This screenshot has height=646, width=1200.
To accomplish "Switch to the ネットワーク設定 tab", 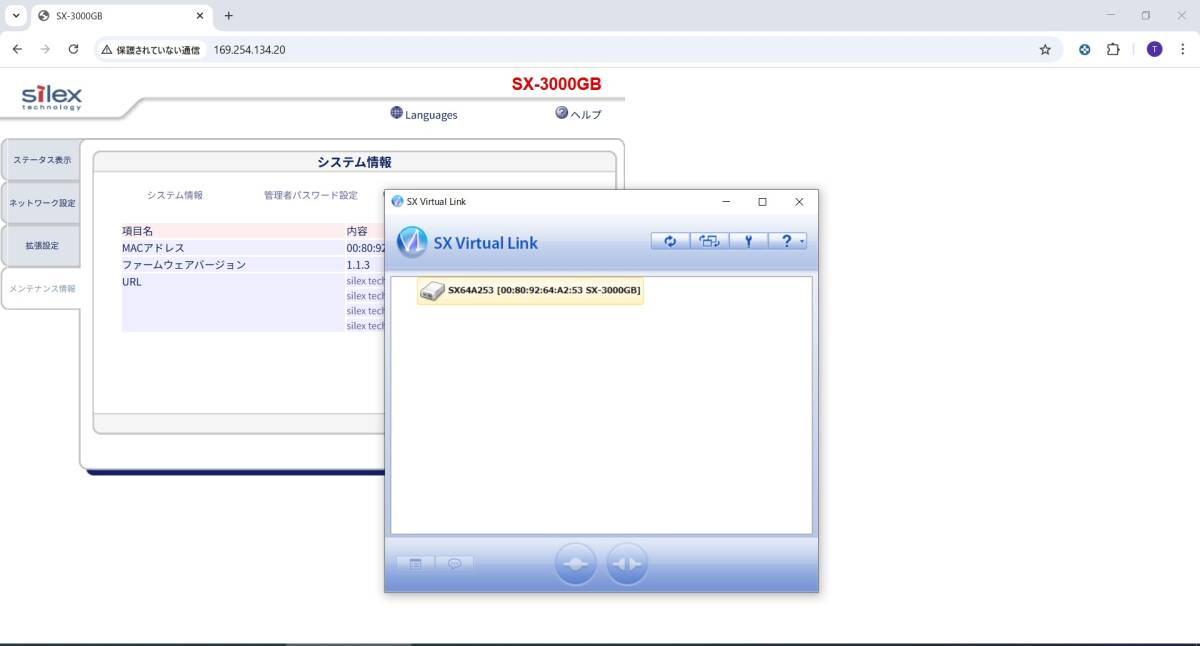I will tap(41, 203).
